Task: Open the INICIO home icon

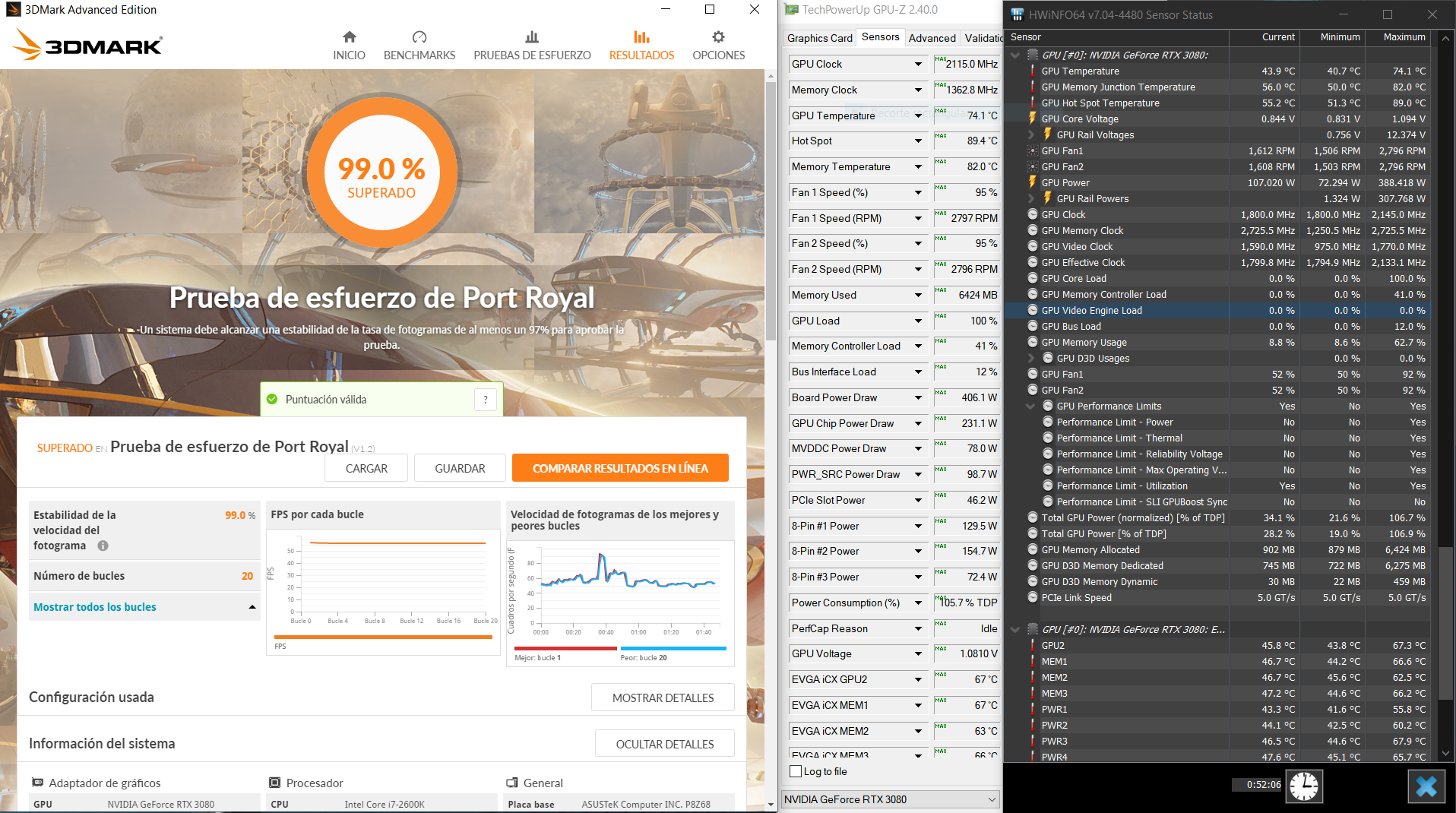Action: pyautogui.click(x=349, y=37)
